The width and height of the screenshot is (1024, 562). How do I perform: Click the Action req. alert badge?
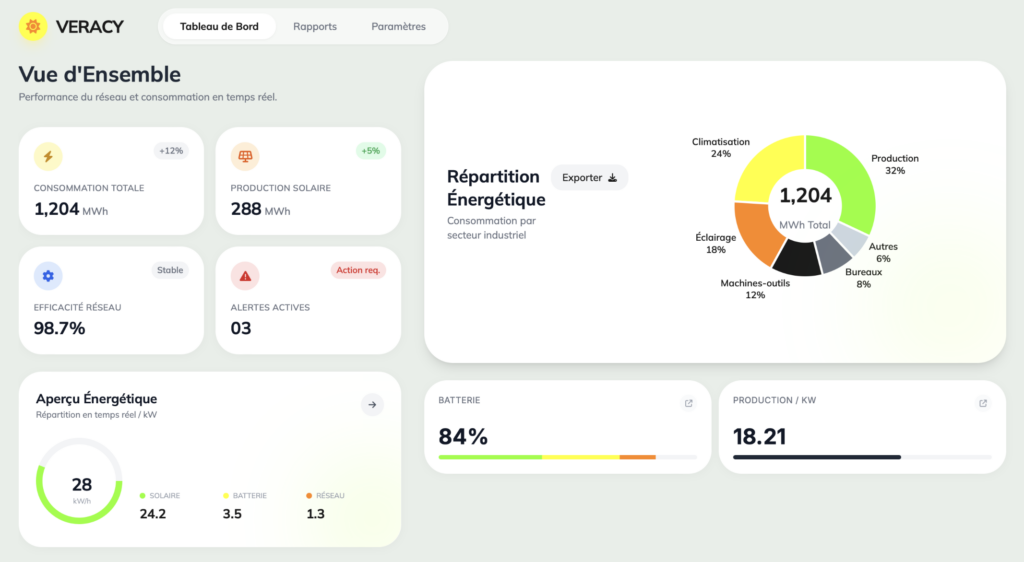pos(358,270)
